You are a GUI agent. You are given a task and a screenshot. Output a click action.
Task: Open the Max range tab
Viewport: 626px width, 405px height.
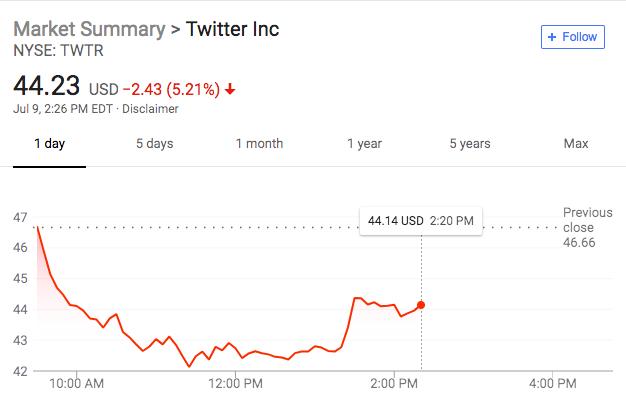coord(575,144)
